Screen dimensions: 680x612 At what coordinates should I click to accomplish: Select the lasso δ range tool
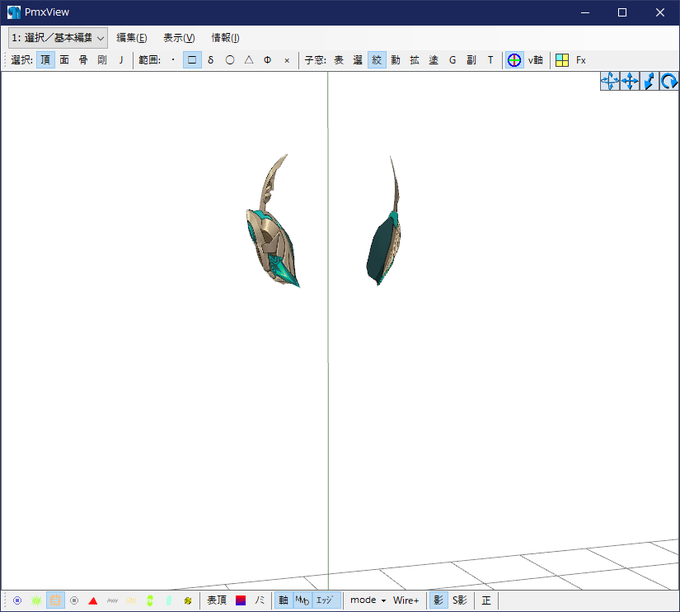coord(211,60)
